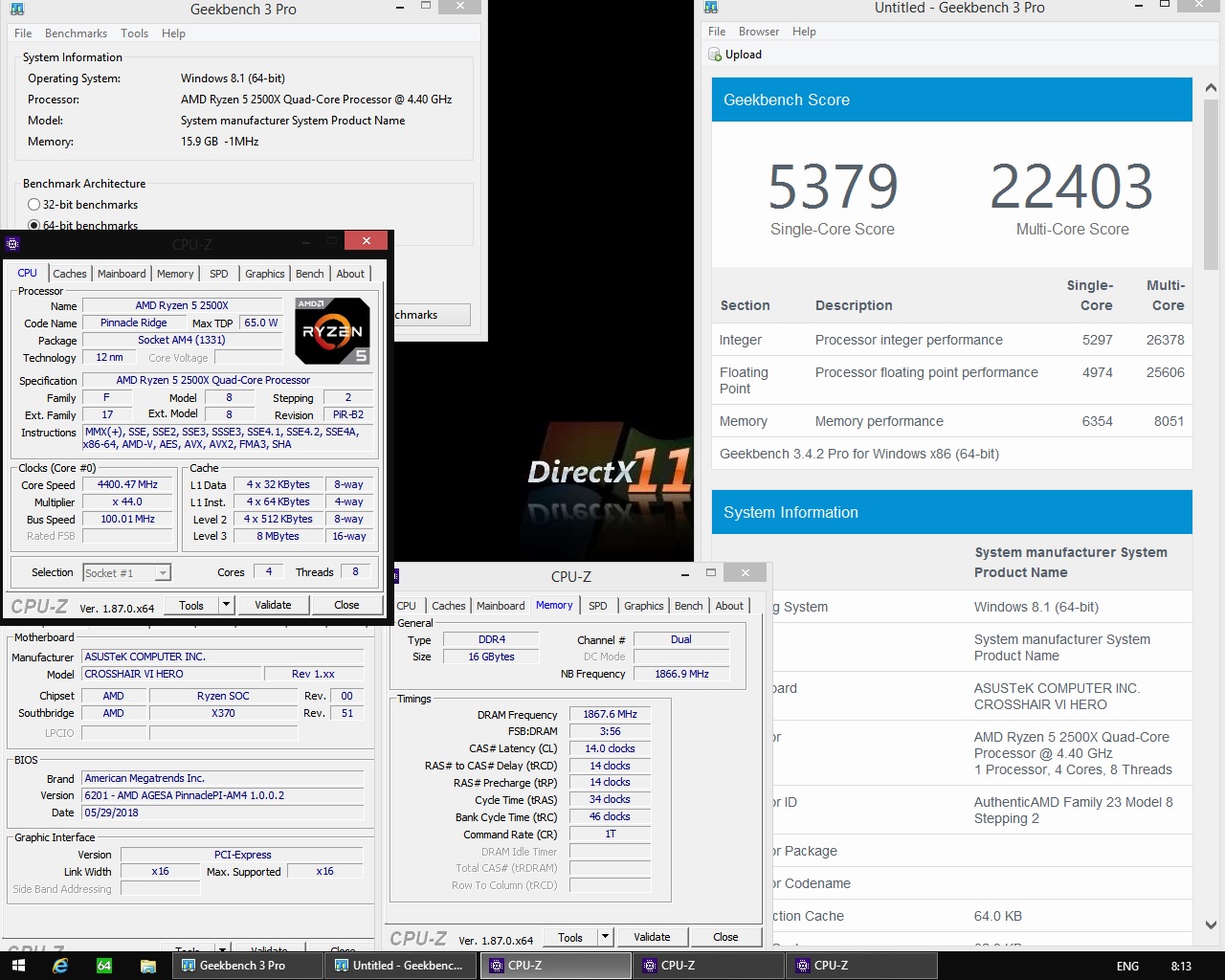
Task: Click the 8:13 clock in system tray
Action: pos(1181,967)
